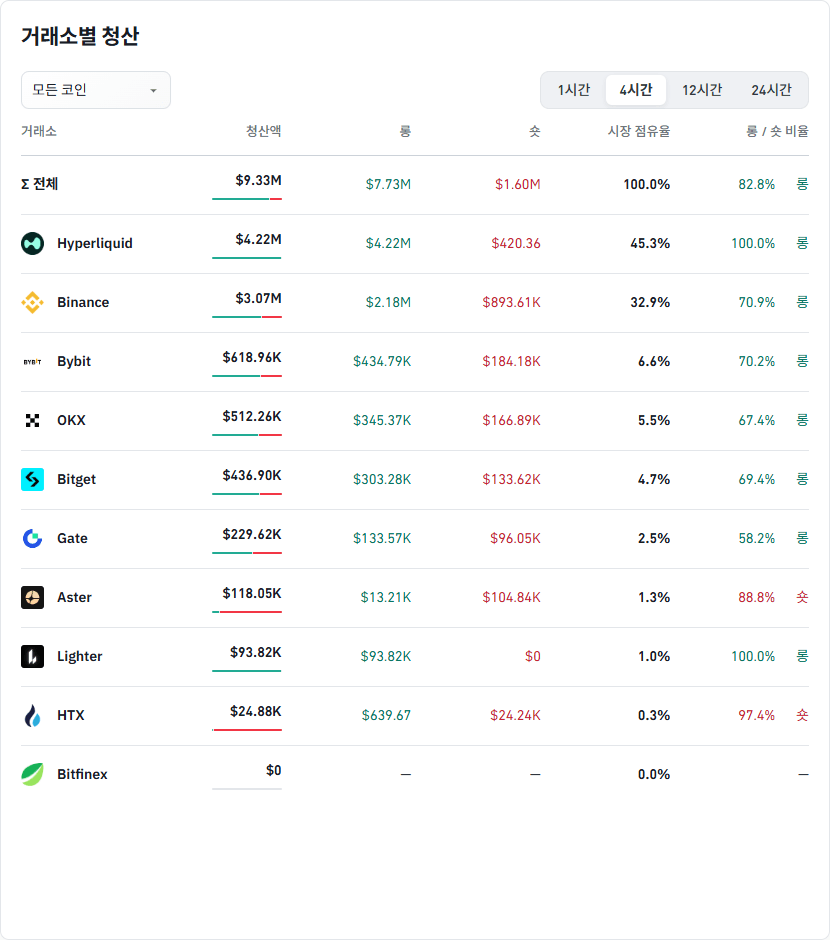Click Bitfinex's market share 0.0%

point(654,775)
